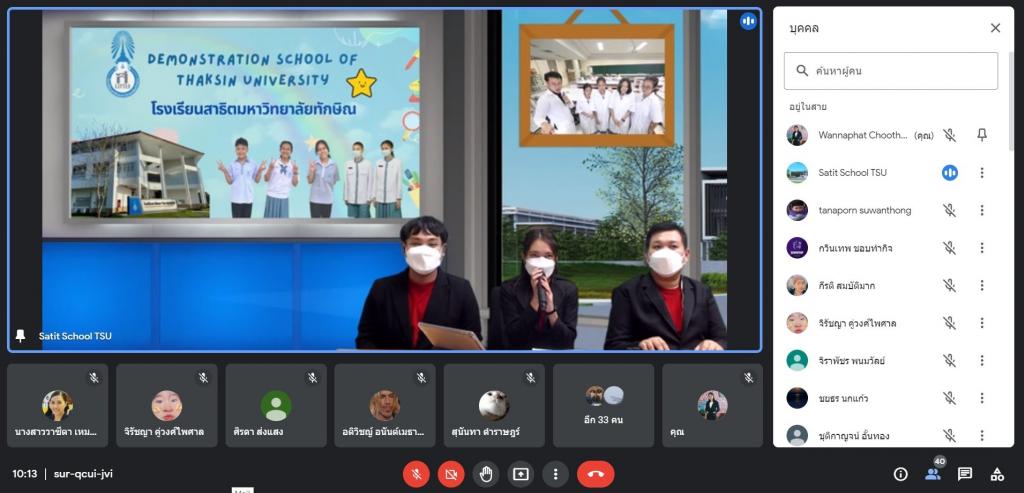
Task: Pin Wannaphat Chooth... in the people list
Action: tap(982, 135)
